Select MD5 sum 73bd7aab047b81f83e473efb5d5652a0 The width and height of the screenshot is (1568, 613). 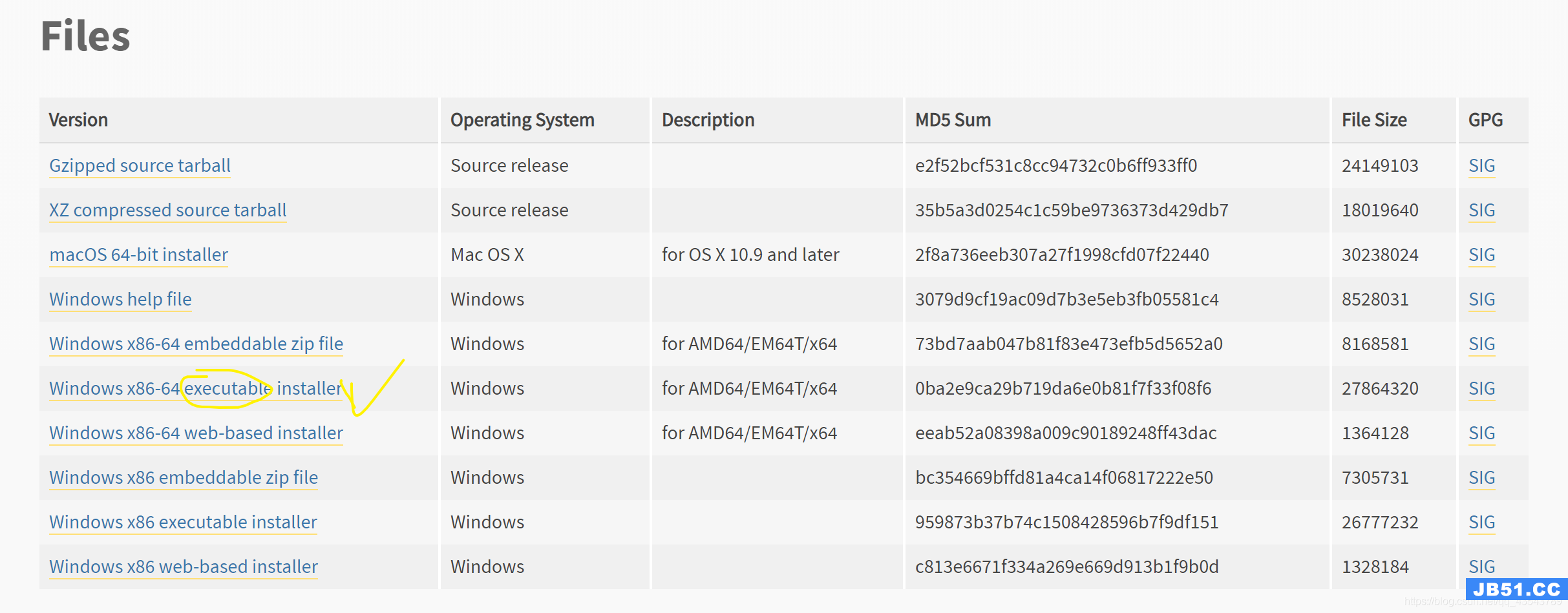coord(1069,344)
